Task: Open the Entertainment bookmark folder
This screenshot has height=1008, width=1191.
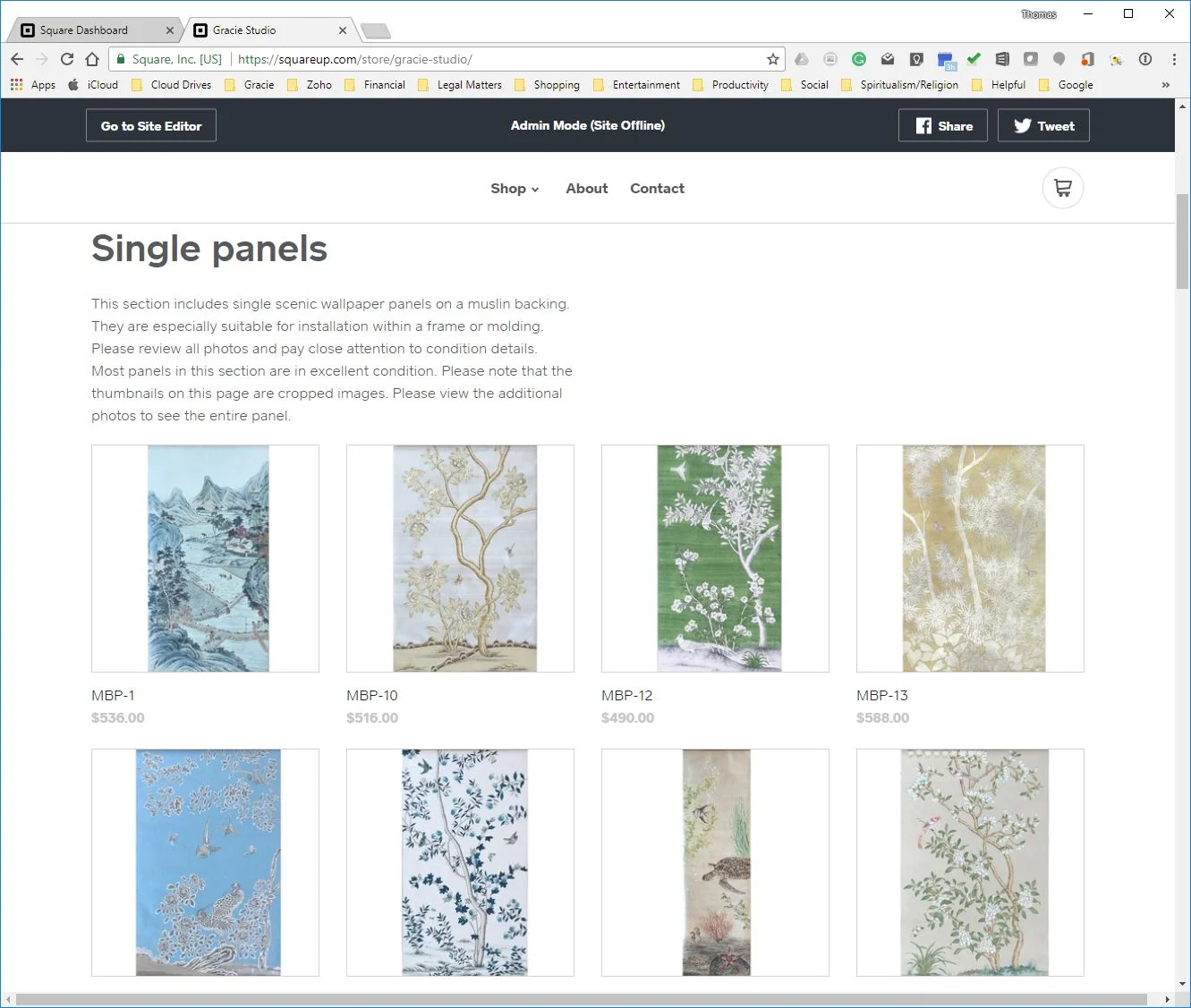Action: [636, 85]
